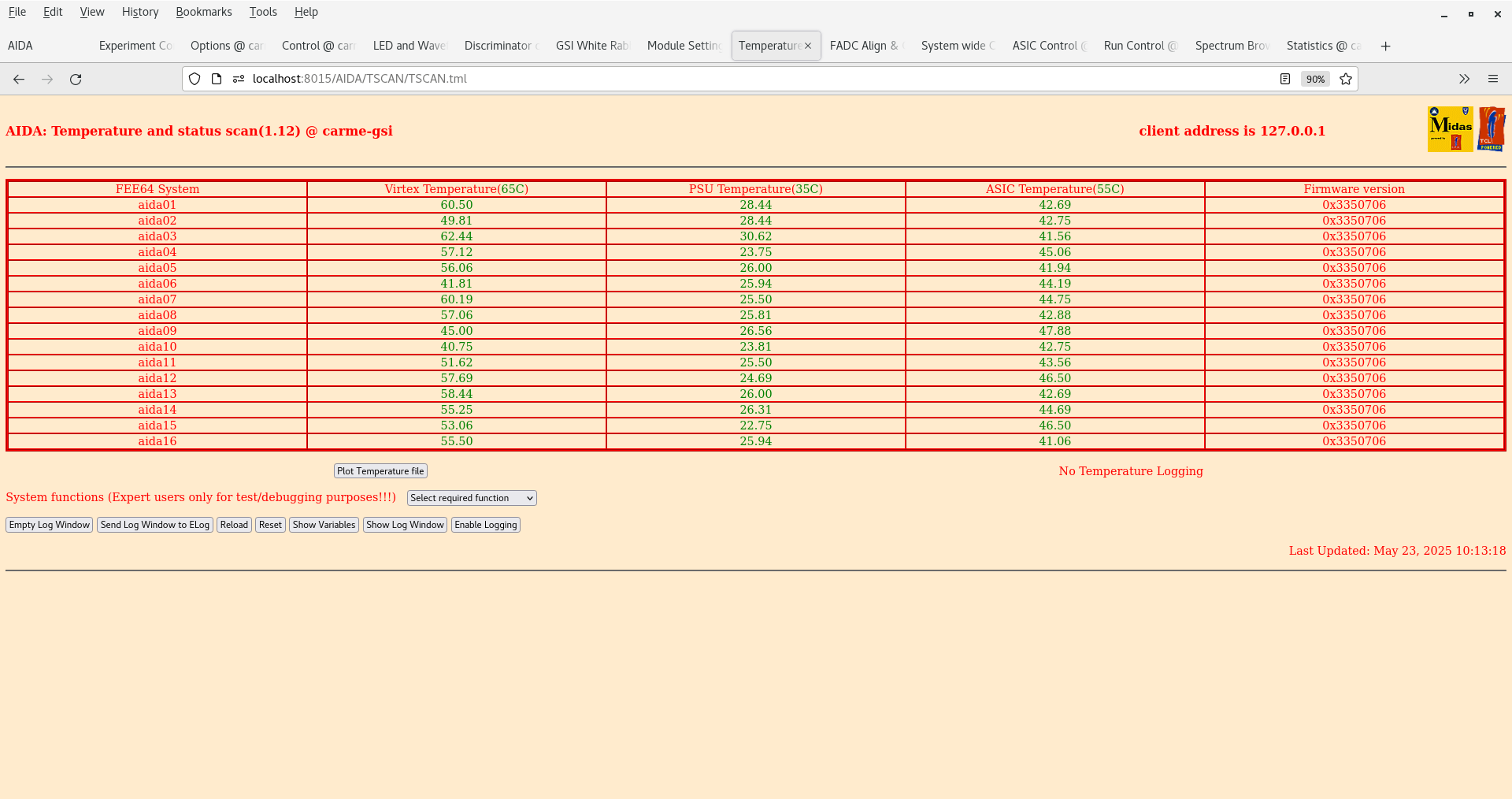
Task: Open the Firefox hamburger menu icon
Action: click(x=1494, y=79)
